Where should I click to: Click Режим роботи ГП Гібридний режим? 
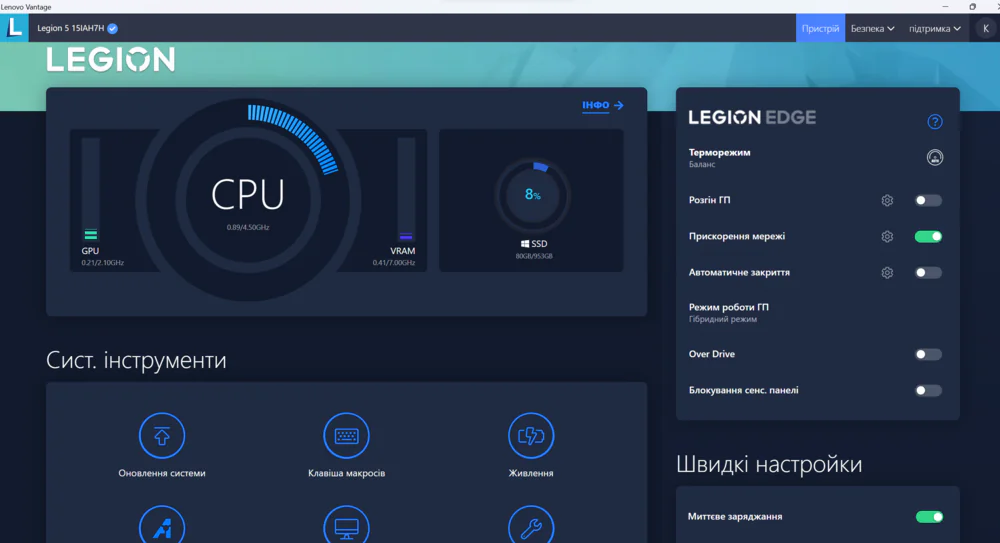pos(728,313)
